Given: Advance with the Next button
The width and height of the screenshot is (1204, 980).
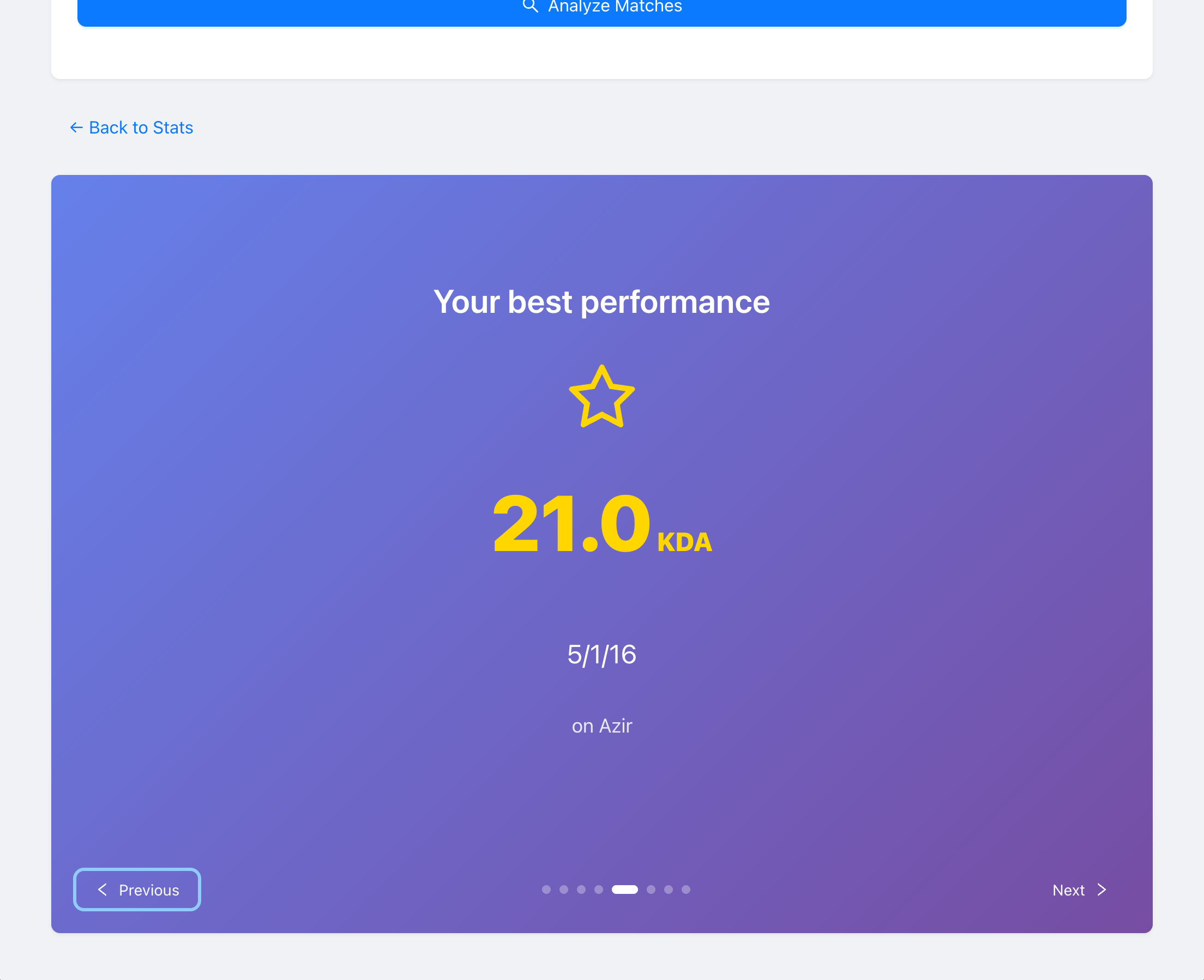Looking at the screenshot, I should 1078,890.
